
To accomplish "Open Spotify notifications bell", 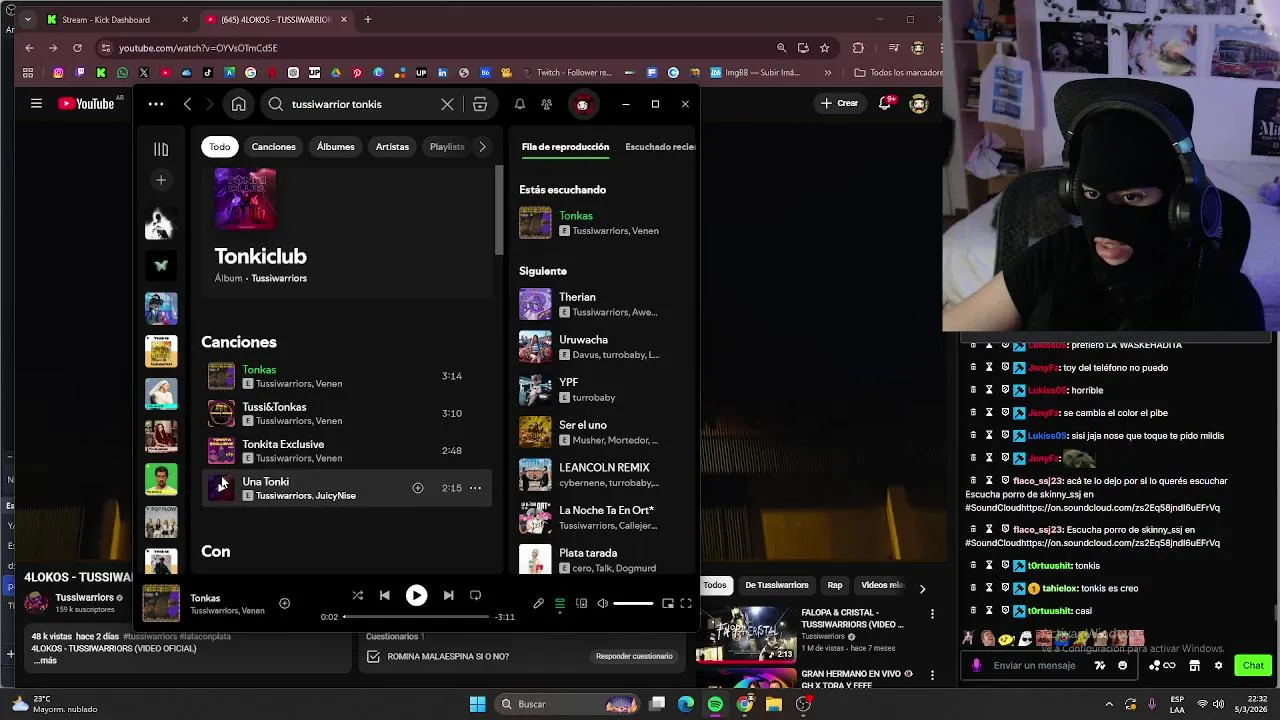I will [520, 104].
